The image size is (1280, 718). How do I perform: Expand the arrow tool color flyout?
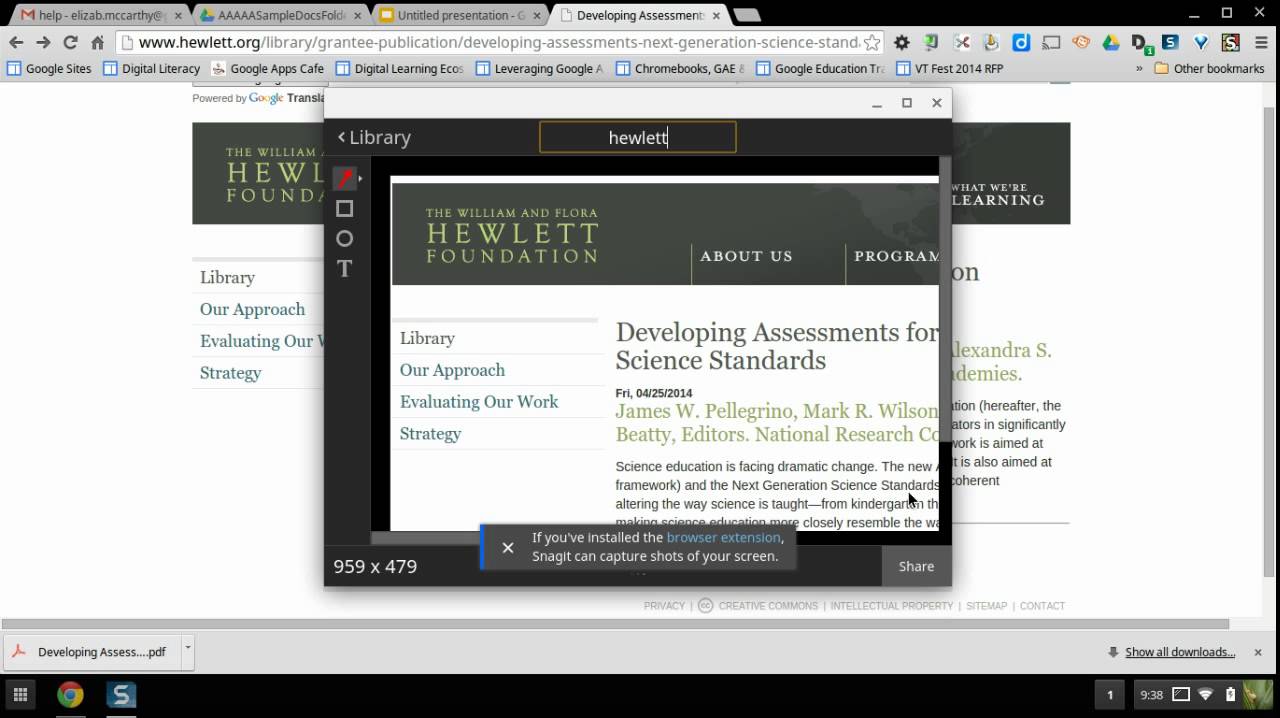click(x=360, y=179)
